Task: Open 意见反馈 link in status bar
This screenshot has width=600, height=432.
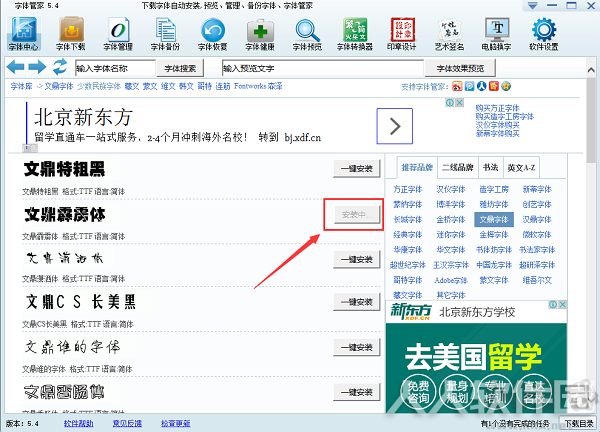Action: point(127,424)
